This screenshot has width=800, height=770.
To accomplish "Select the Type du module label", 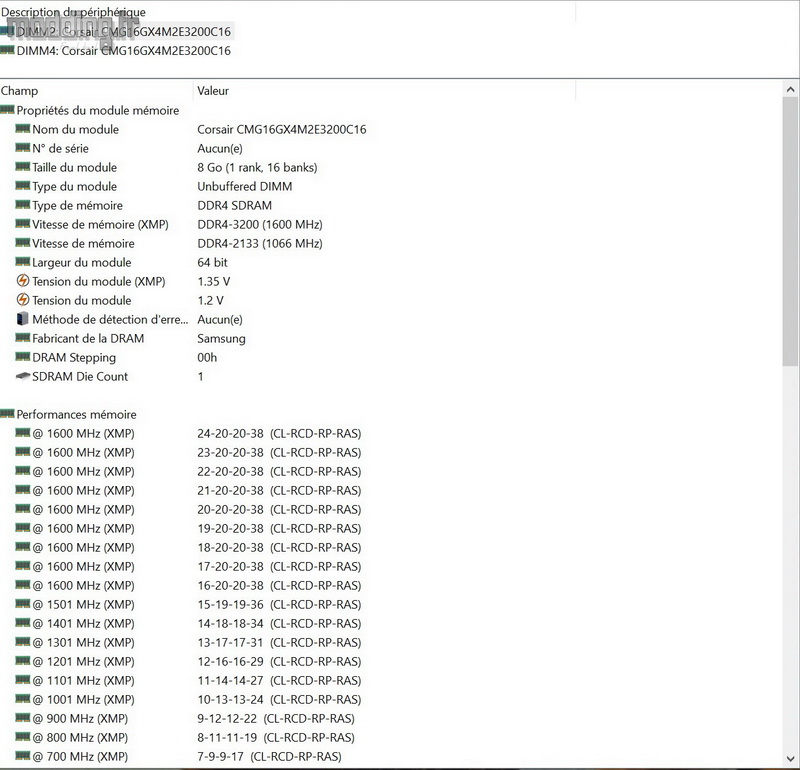I will [x=74, y=187].
